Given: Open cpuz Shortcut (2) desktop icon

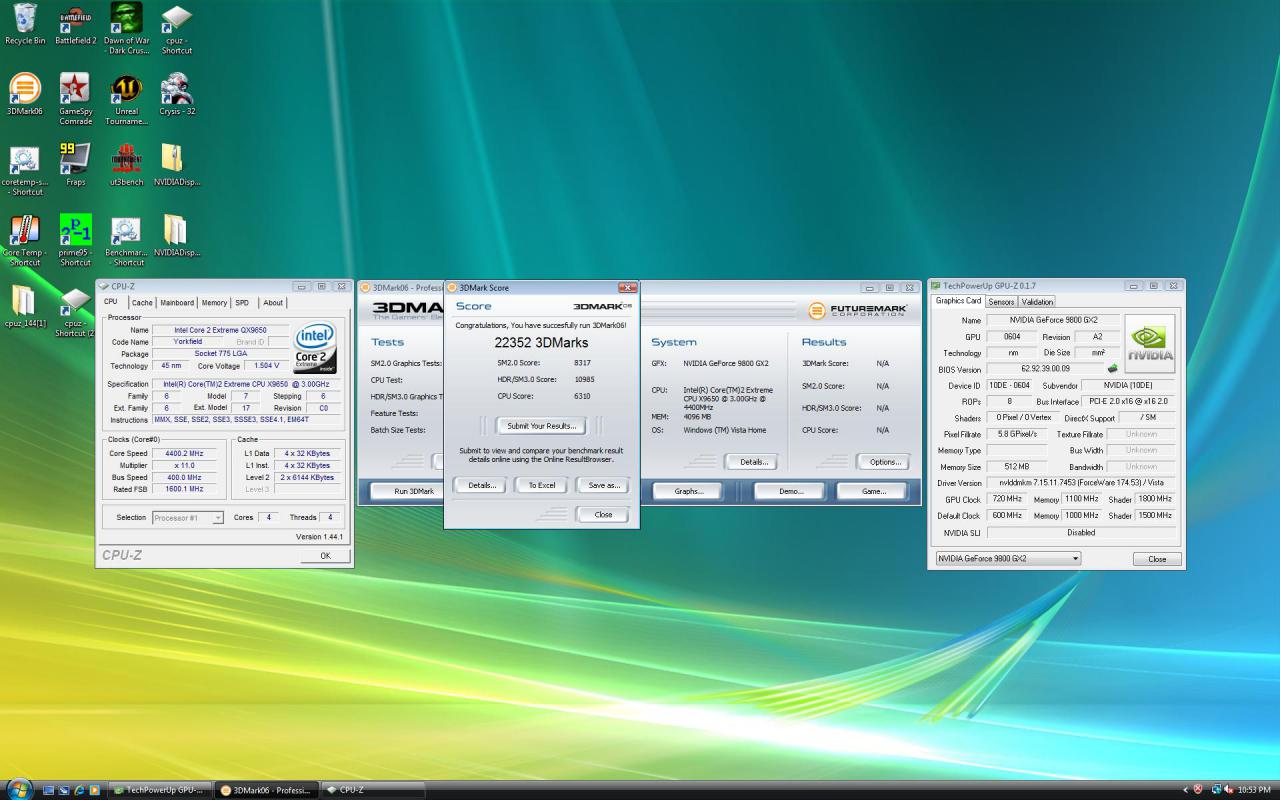Looking at the screenshot, I should (x=76, y=311).
